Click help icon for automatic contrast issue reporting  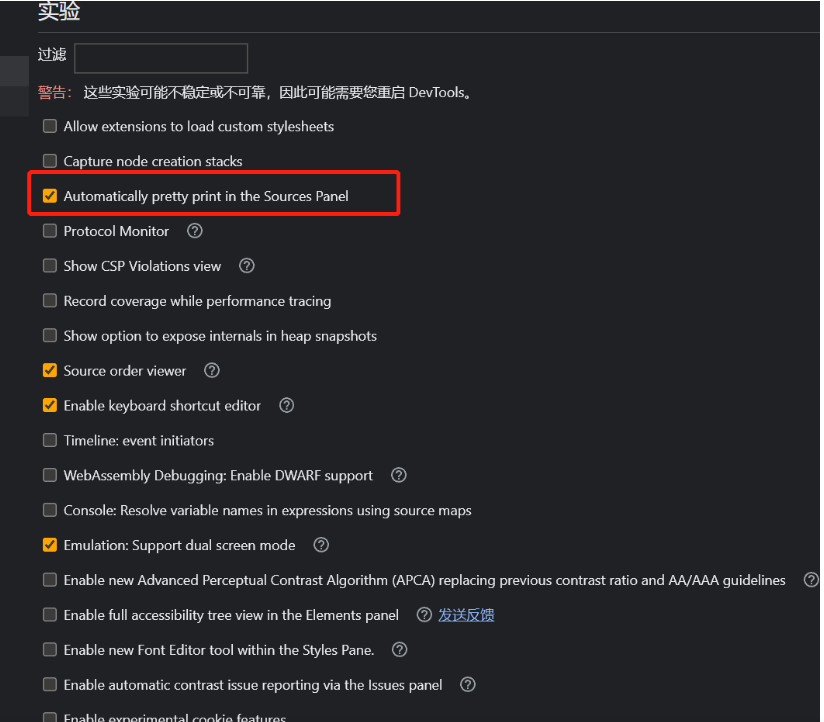coord(468,685)
